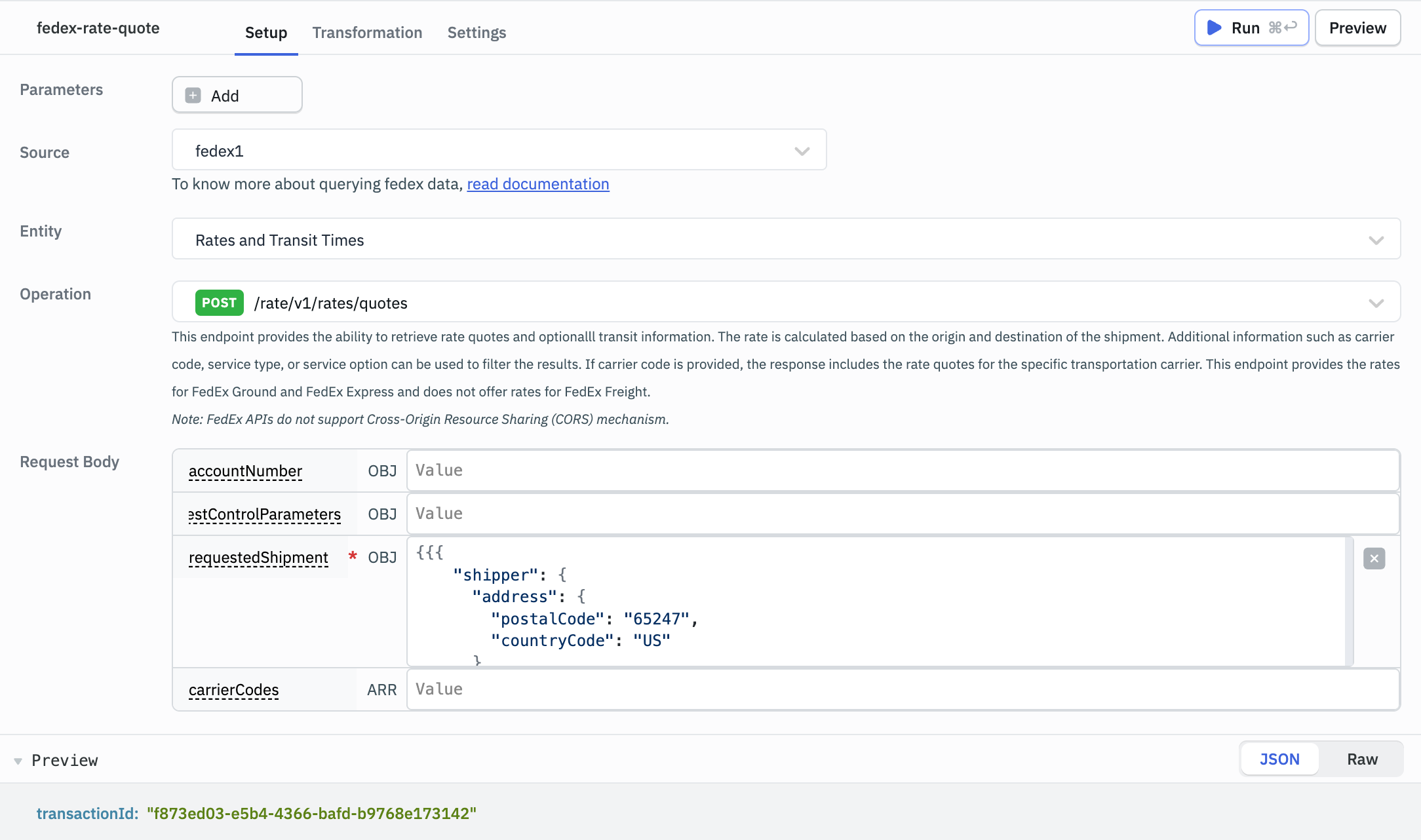Open the Entity dropdown chevron
This screenshot has height=840, width=1421.
tap(1376, 240)
